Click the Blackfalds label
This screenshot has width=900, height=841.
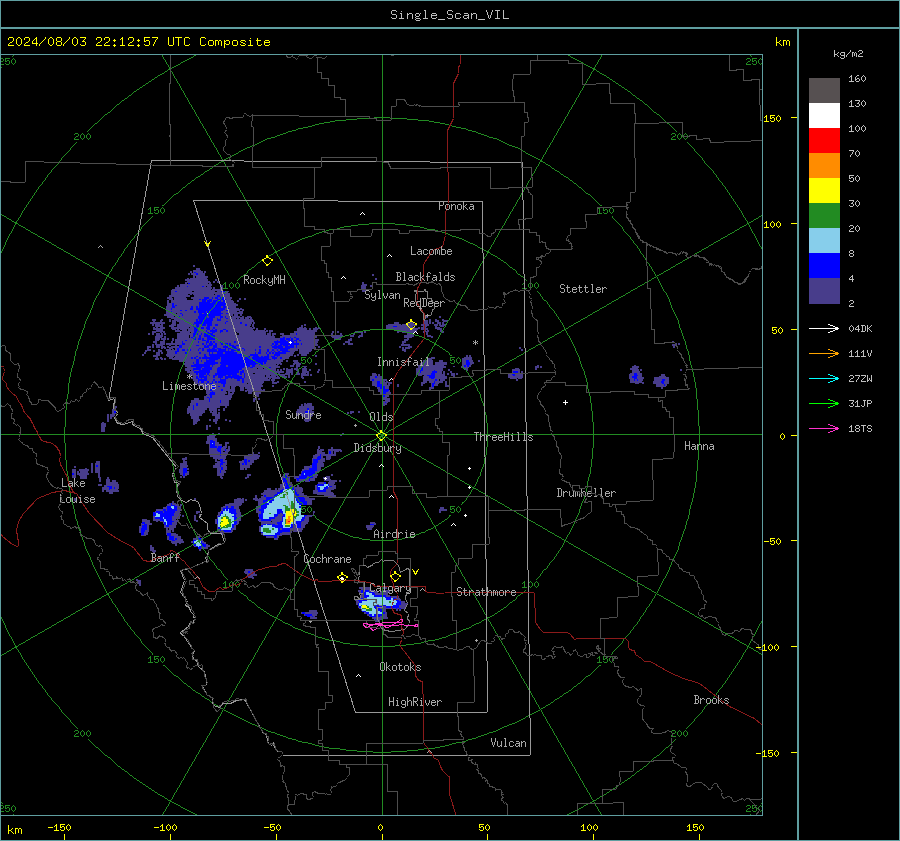click(x=425, y=277)
